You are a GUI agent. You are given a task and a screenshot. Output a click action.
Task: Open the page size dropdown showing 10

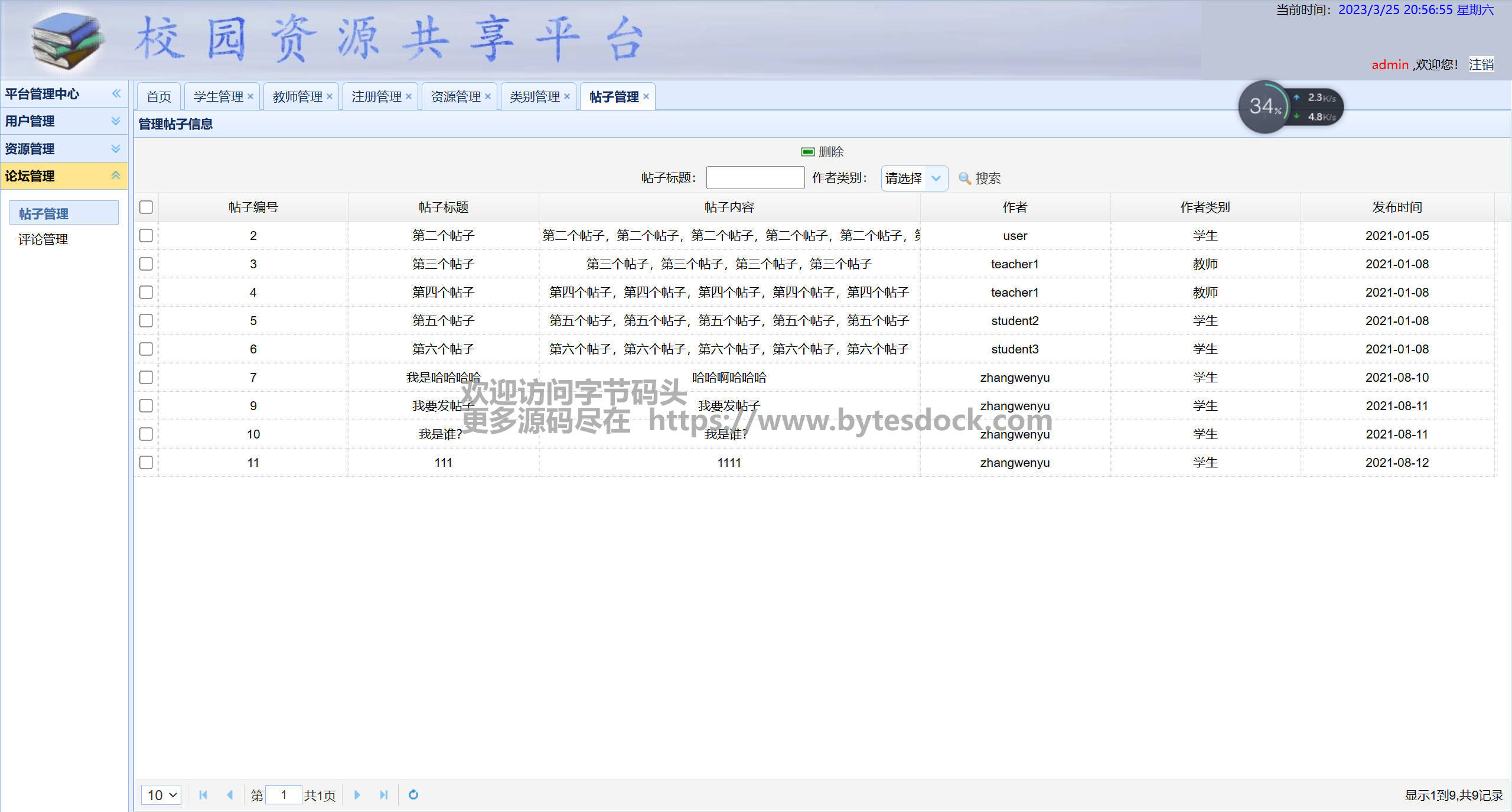coord(161,795)
